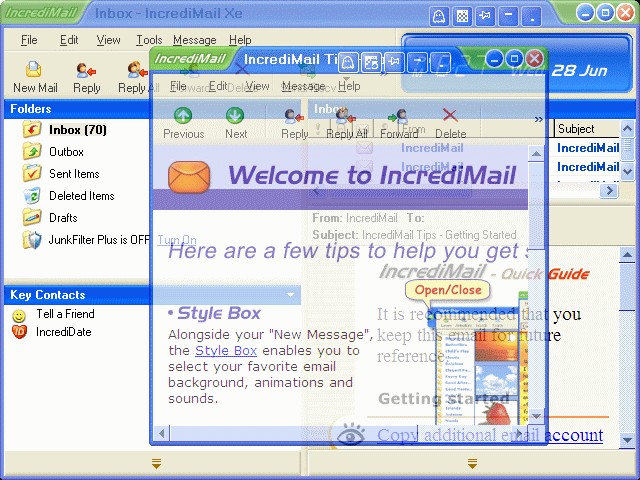Image resolution: width=640 pixels, height=480 pixels.
Task: Click right arrow of Tips horizontal scrollbar
Action: click(520, 433)
